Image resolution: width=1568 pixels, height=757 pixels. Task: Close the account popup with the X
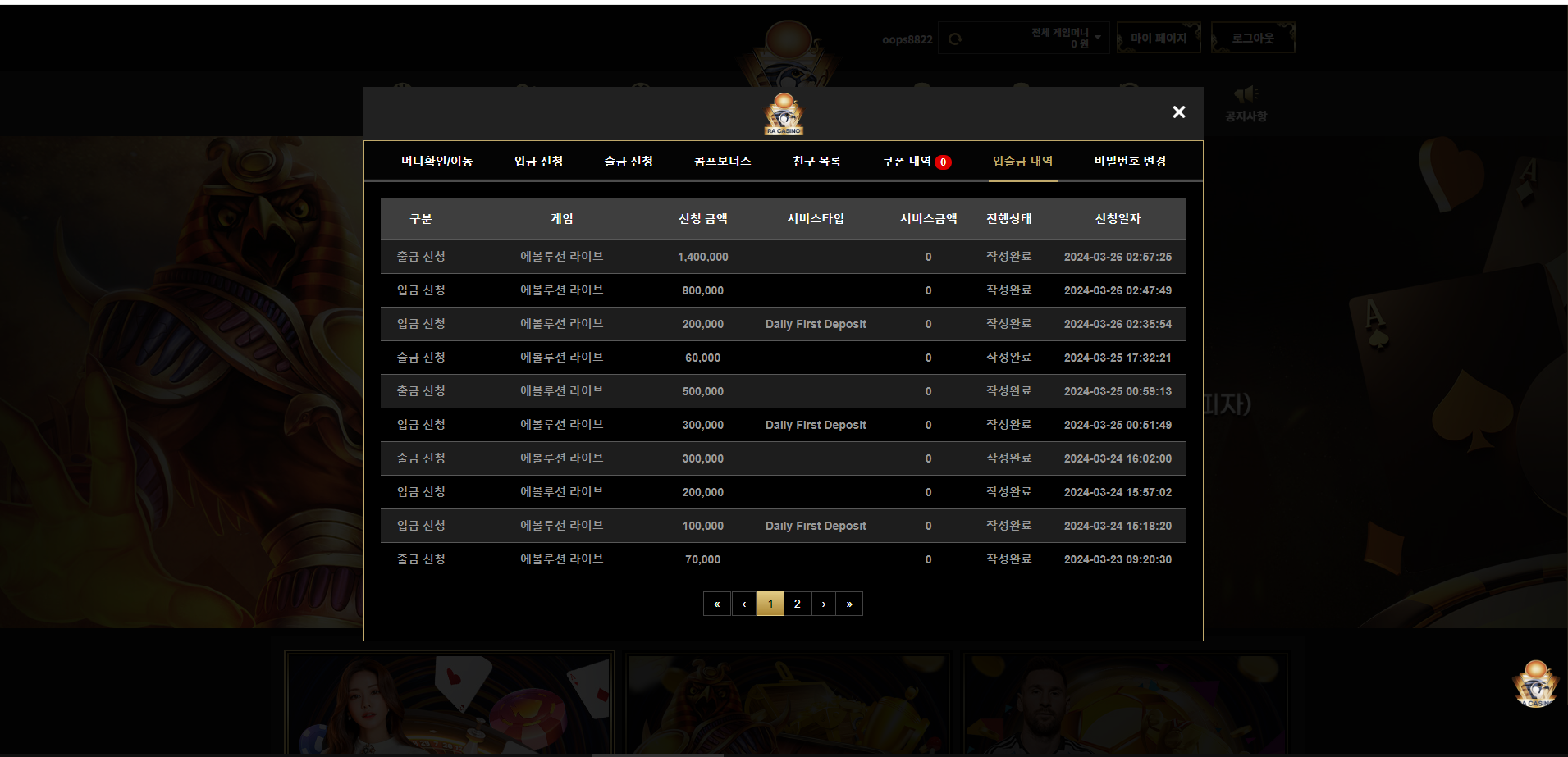(x=1178, y=112)
